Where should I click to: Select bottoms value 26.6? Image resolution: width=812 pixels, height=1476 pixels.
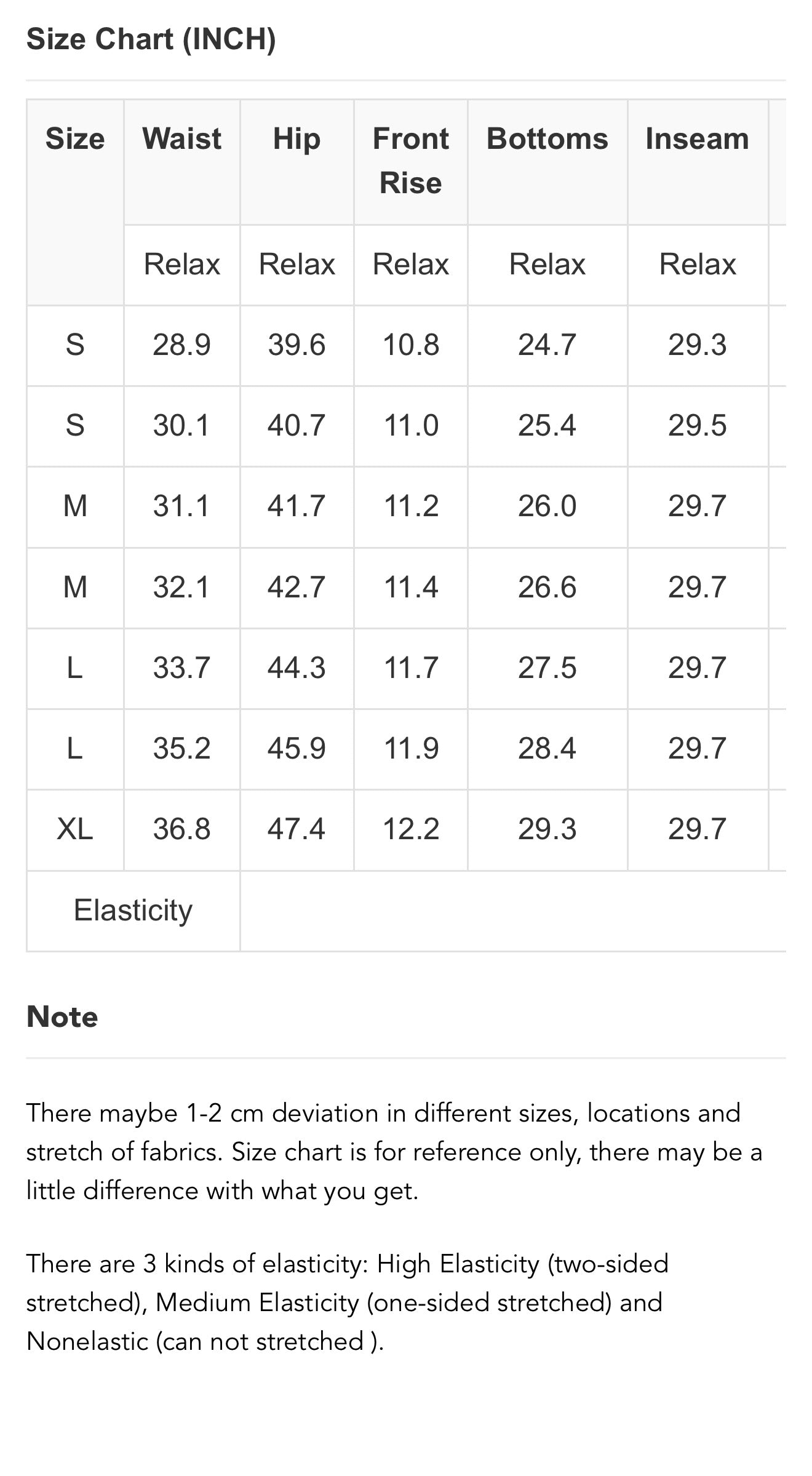click(547, 587)
